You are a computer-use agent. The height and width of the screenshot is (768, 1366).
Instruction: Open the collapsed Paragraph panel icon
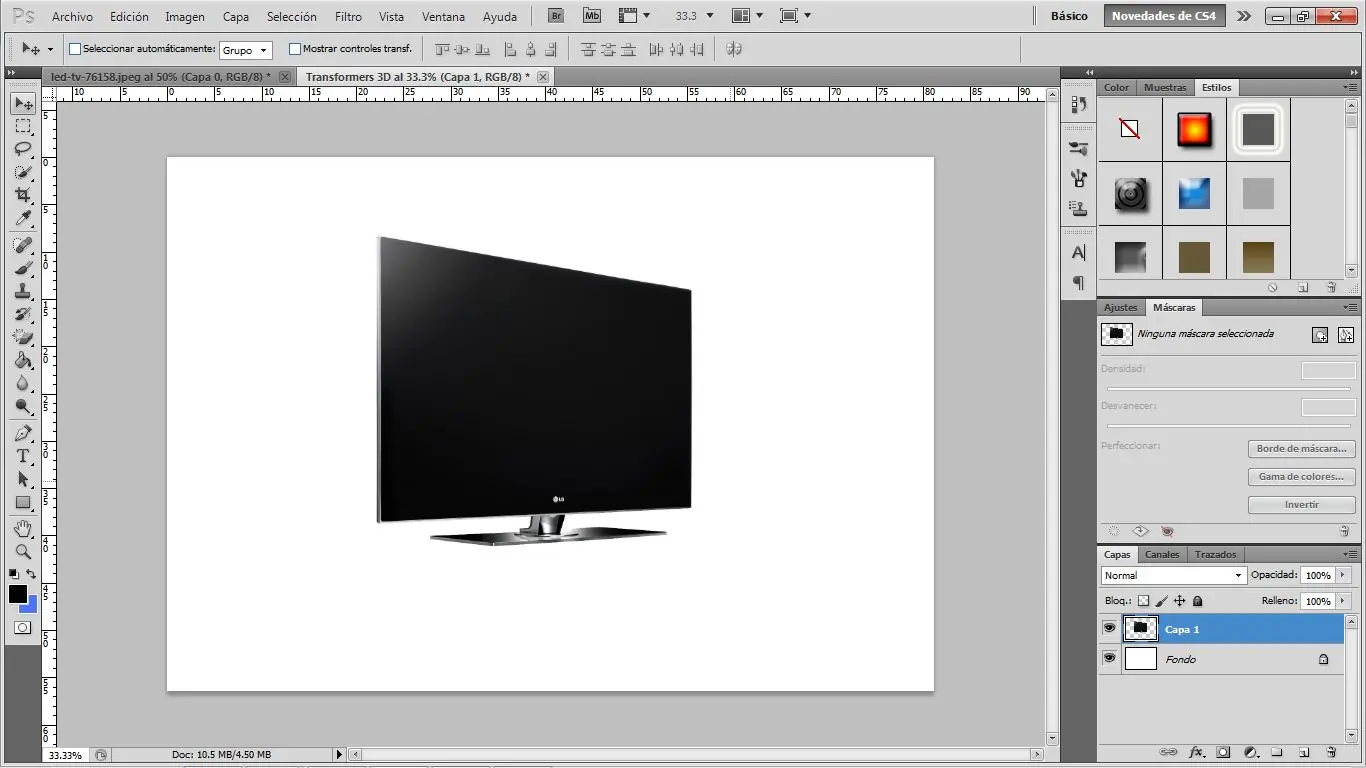1079,283
